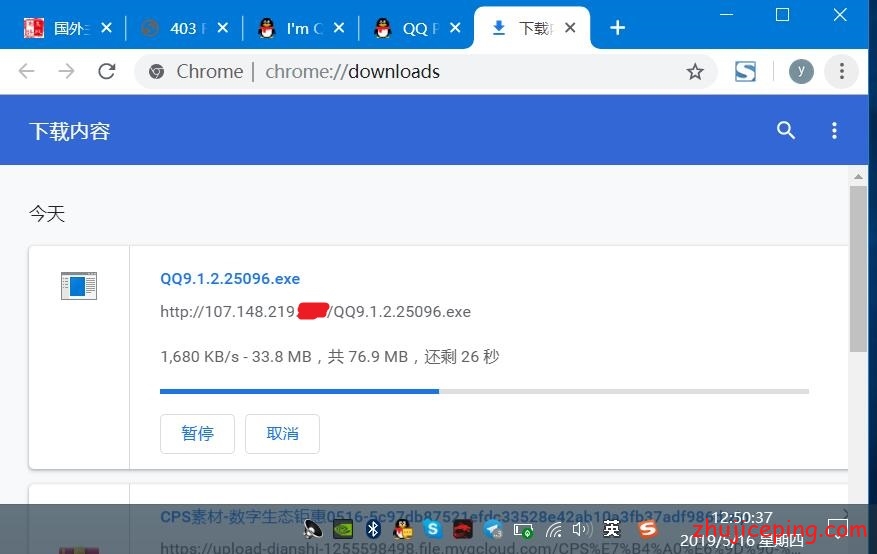Open the Telegram tray icon
Image resolution: width=877 pixels, height=554 pixels.
tap(493, 529)
